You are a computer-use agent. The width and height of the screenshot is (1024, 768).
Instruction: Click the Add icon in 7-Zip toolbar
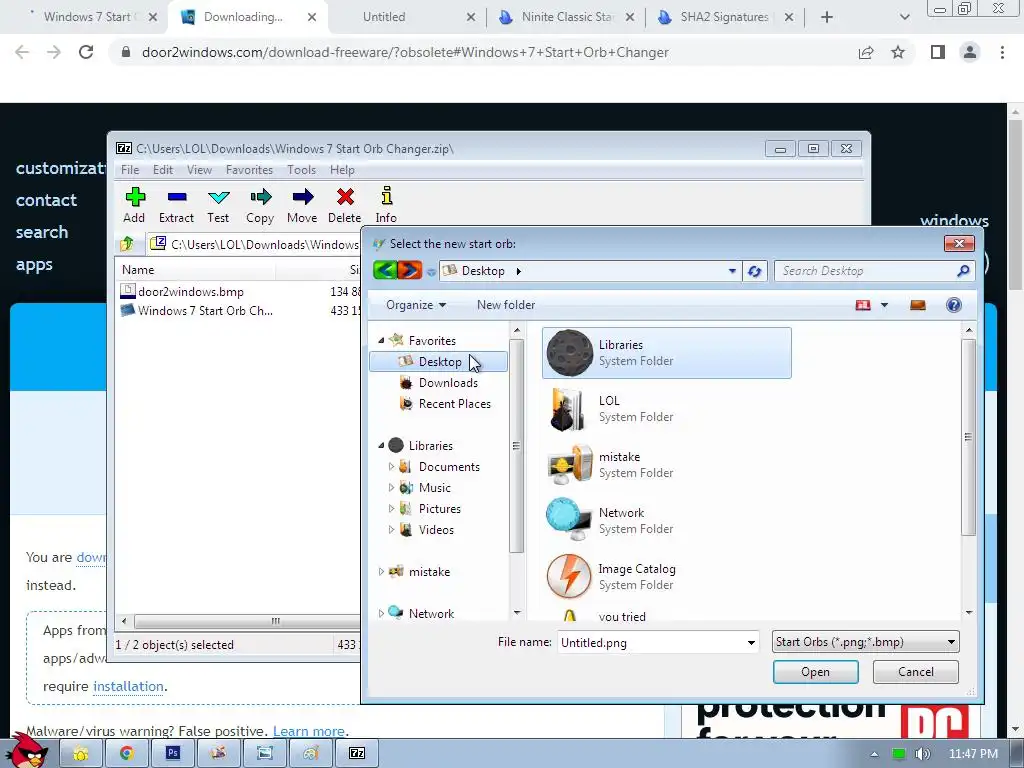click(x=135, y=197)
